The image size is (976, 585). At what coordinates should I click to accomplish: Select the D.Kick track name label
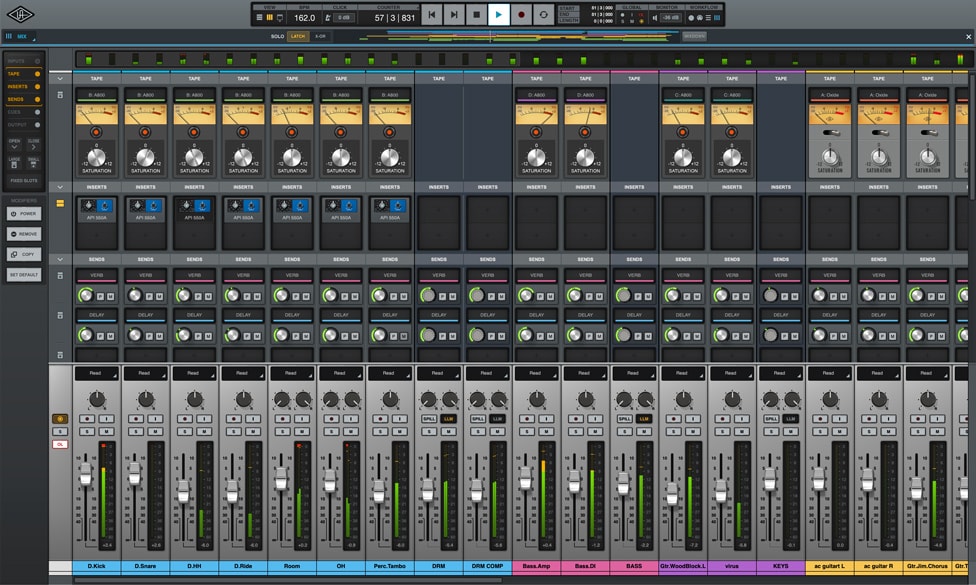(x=96, y=566)
